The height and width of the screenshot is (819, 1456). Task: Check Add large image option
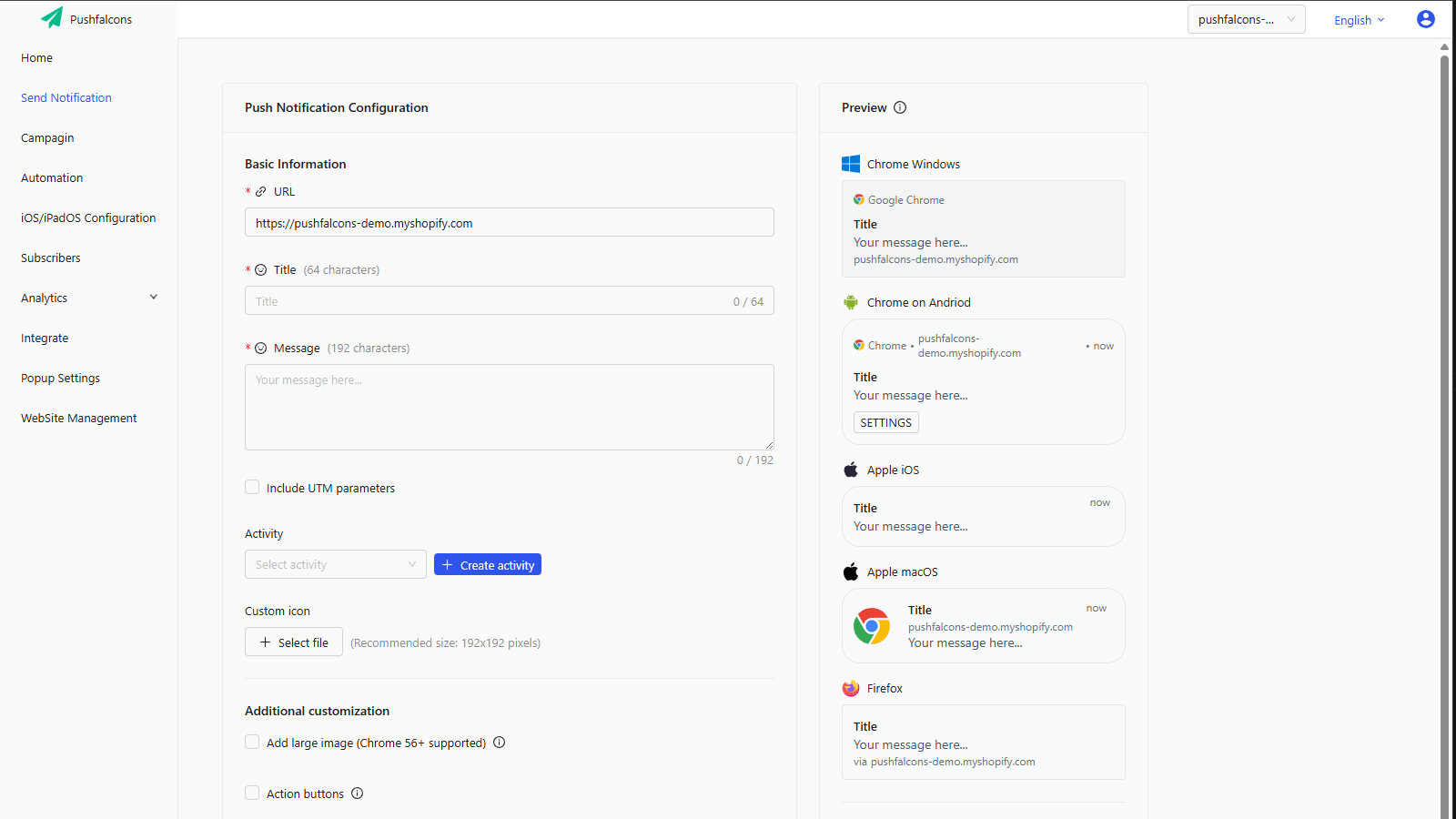coord(252,742)
